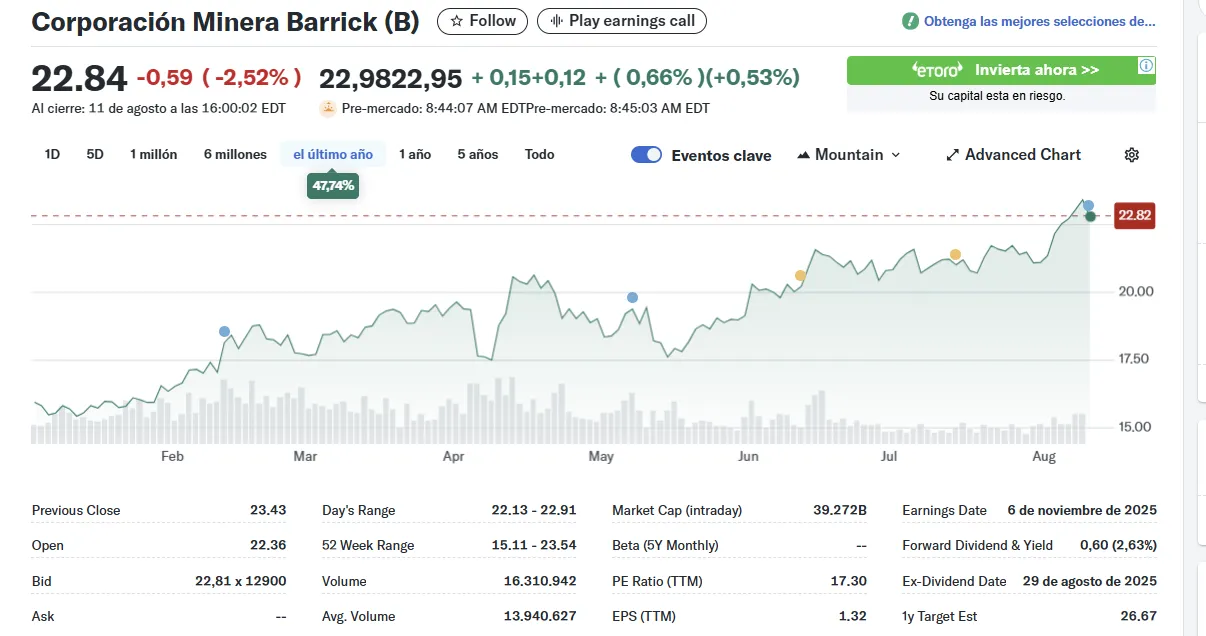Screen dimensions: 1206x636
Task: Click the Advanced Chart diagonal arrow icon
Action: (952, 154)
